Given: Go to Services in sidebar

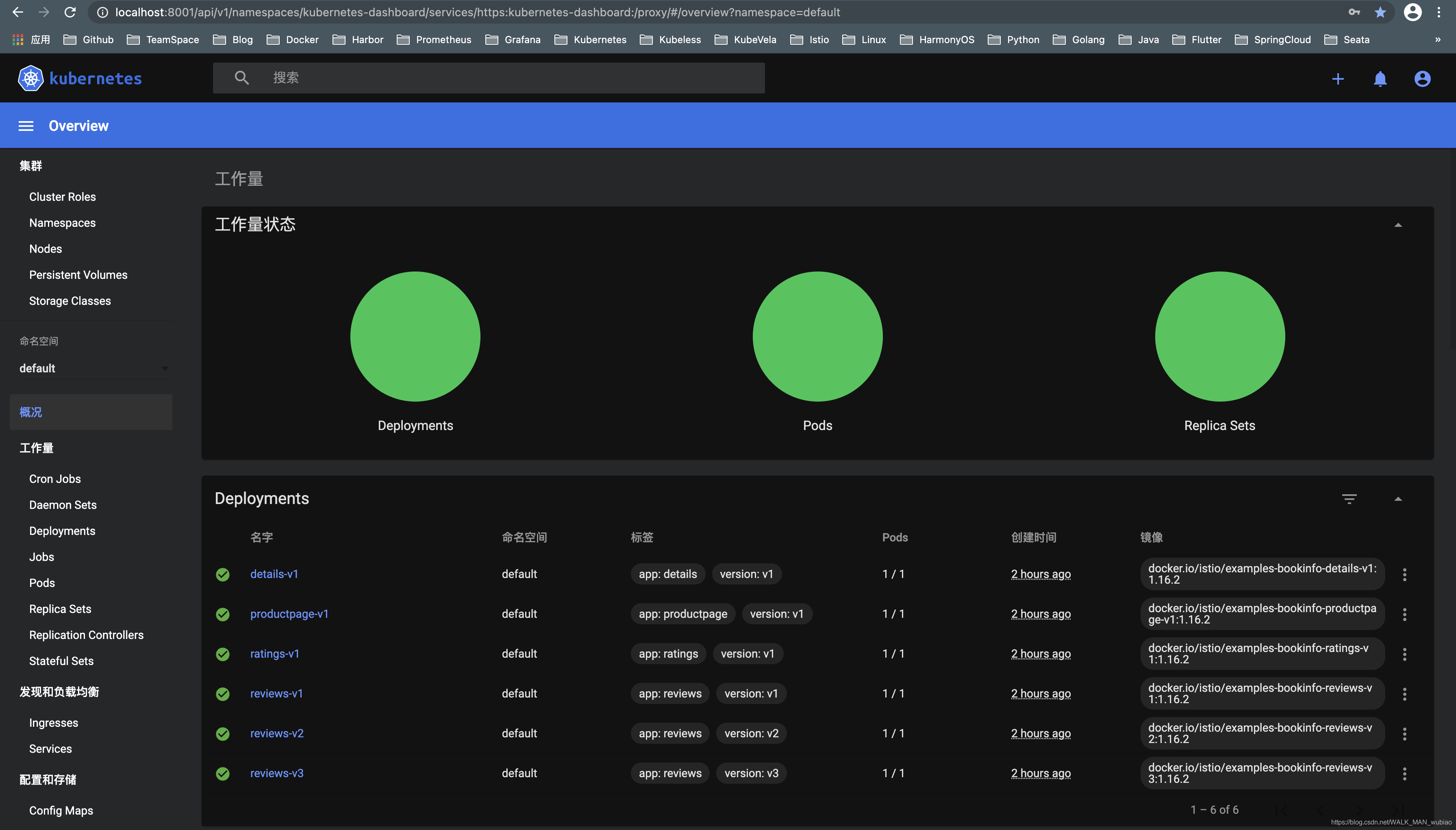Looking at the screenshot, I should (50, 749).
